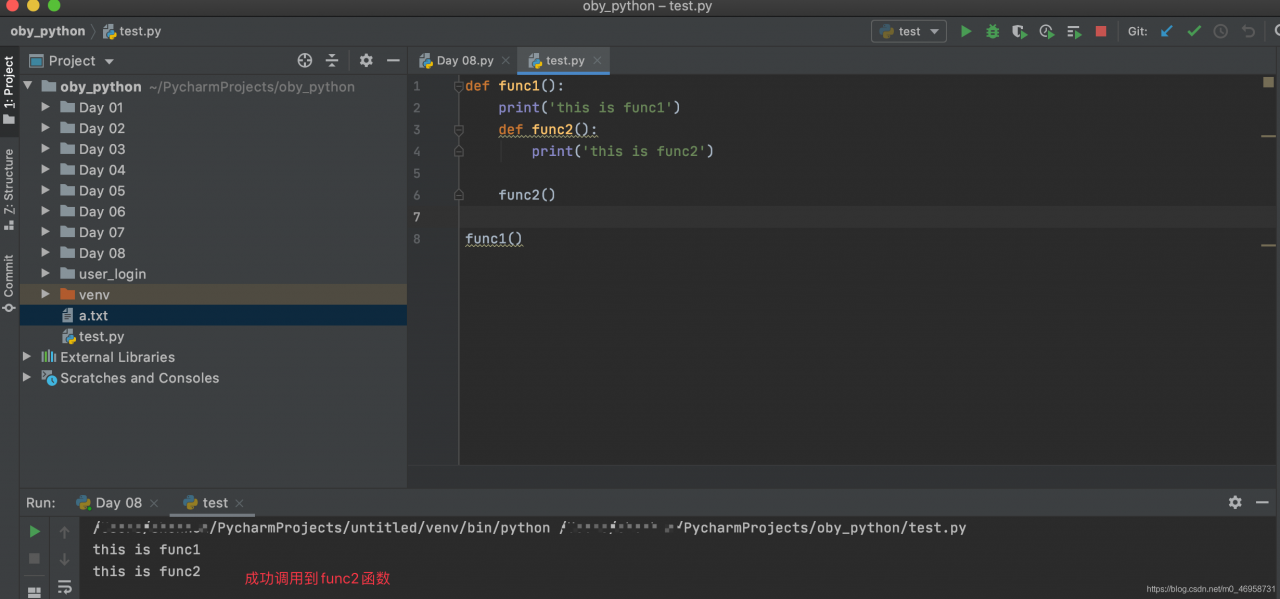Toggle the Commit tool window
The width and height of the screenshot is (1280, 599).
point(9,282)
